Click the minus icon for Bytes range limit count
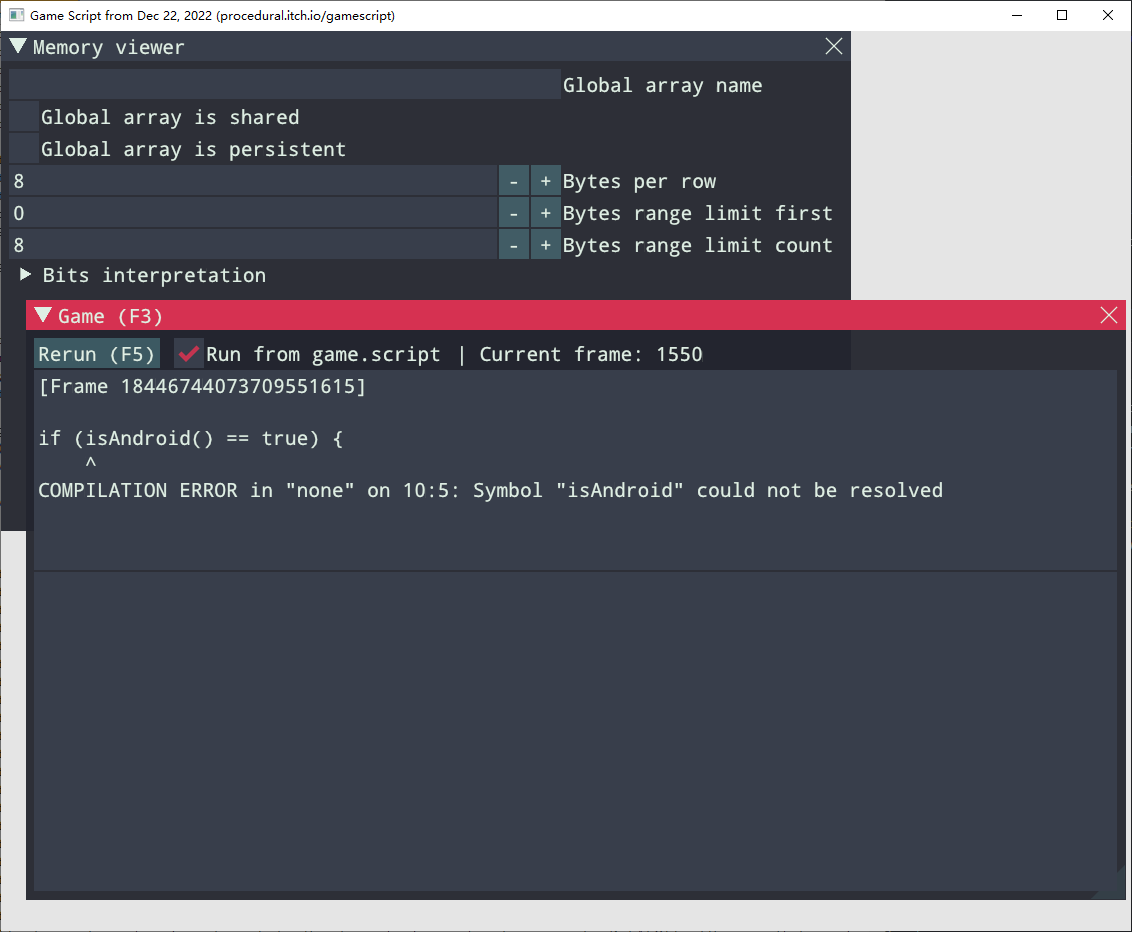 click(513, 244)
